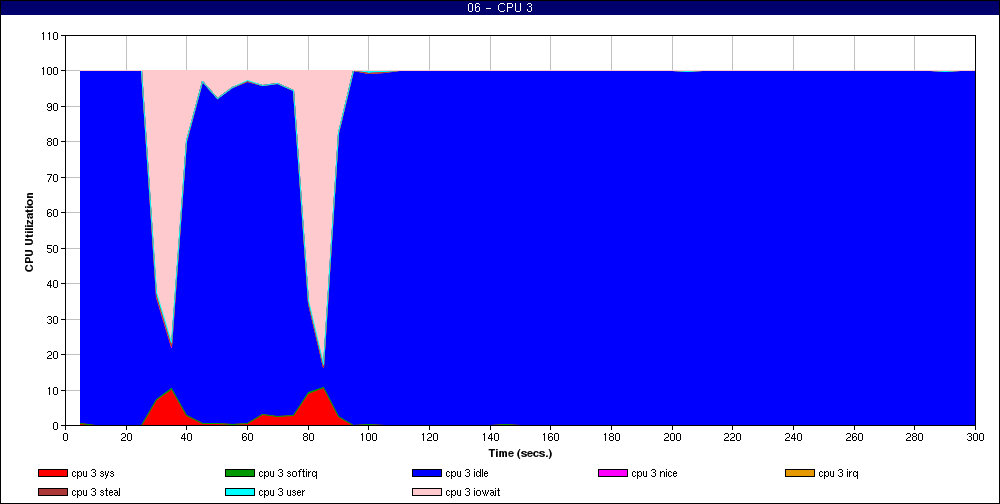Viewport: 1000px width, 504px height.
Task: Click the red cpu 3 sys swatch
Action: [52, 473]
